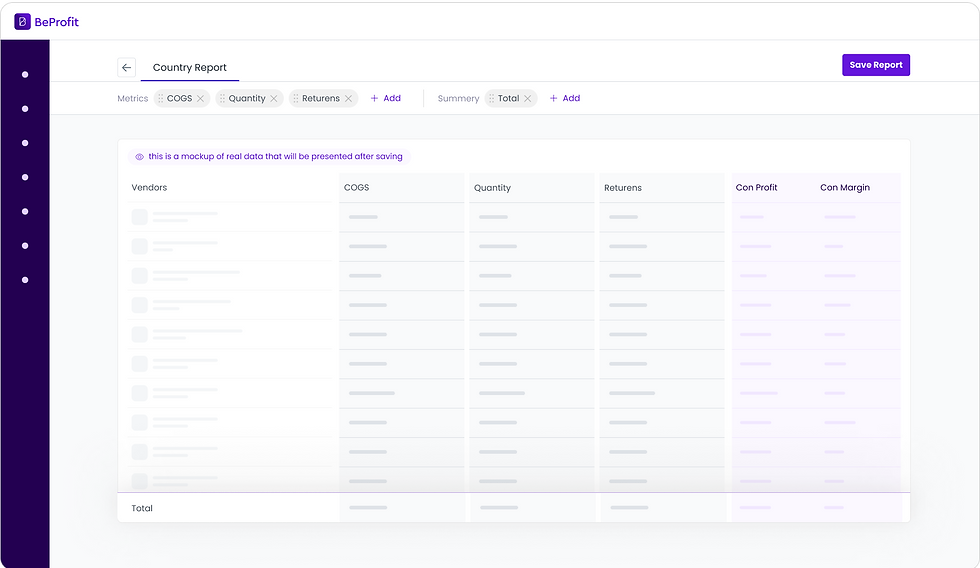Remove the Returens metric chip
Viewport: 980px width, 568px height.
click(x=349, y=99)
